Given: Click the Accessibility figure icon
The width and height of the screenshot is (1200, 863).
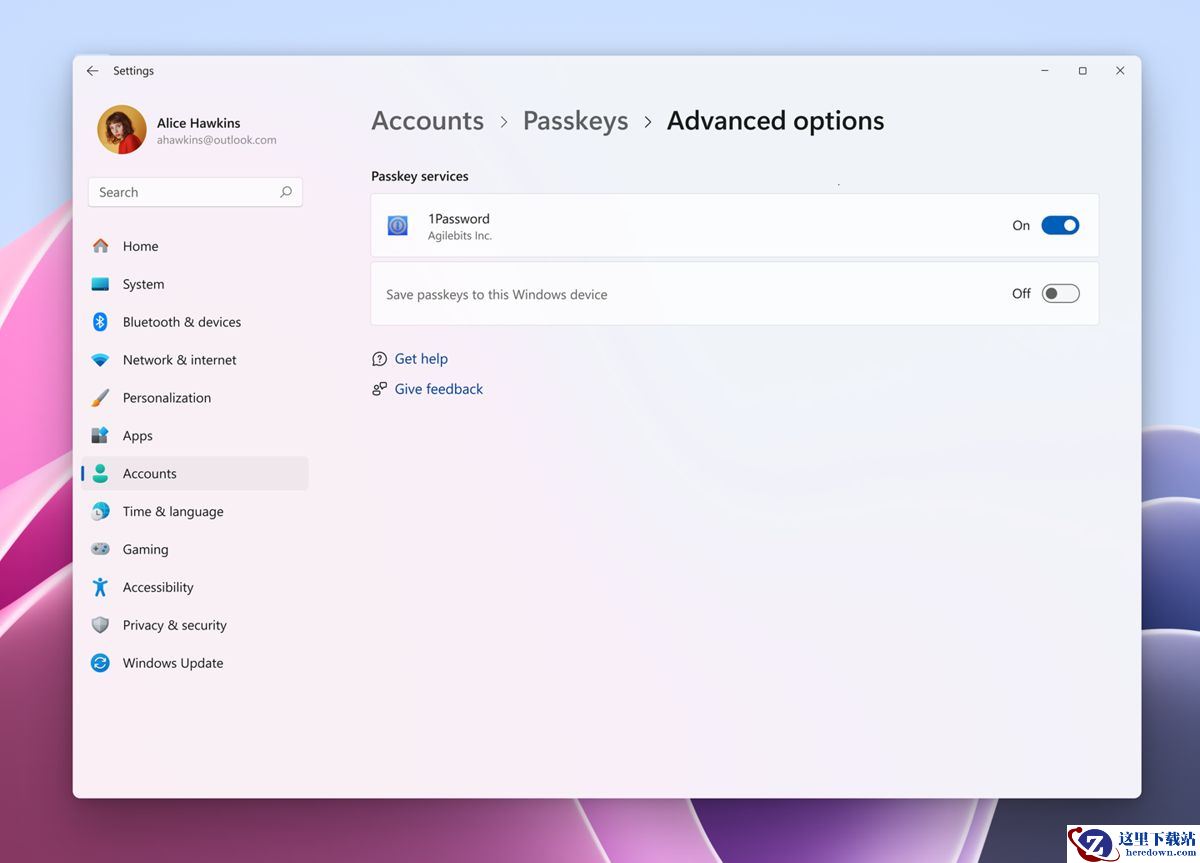Looking at the screenshot, I should [x=100, y=587].
